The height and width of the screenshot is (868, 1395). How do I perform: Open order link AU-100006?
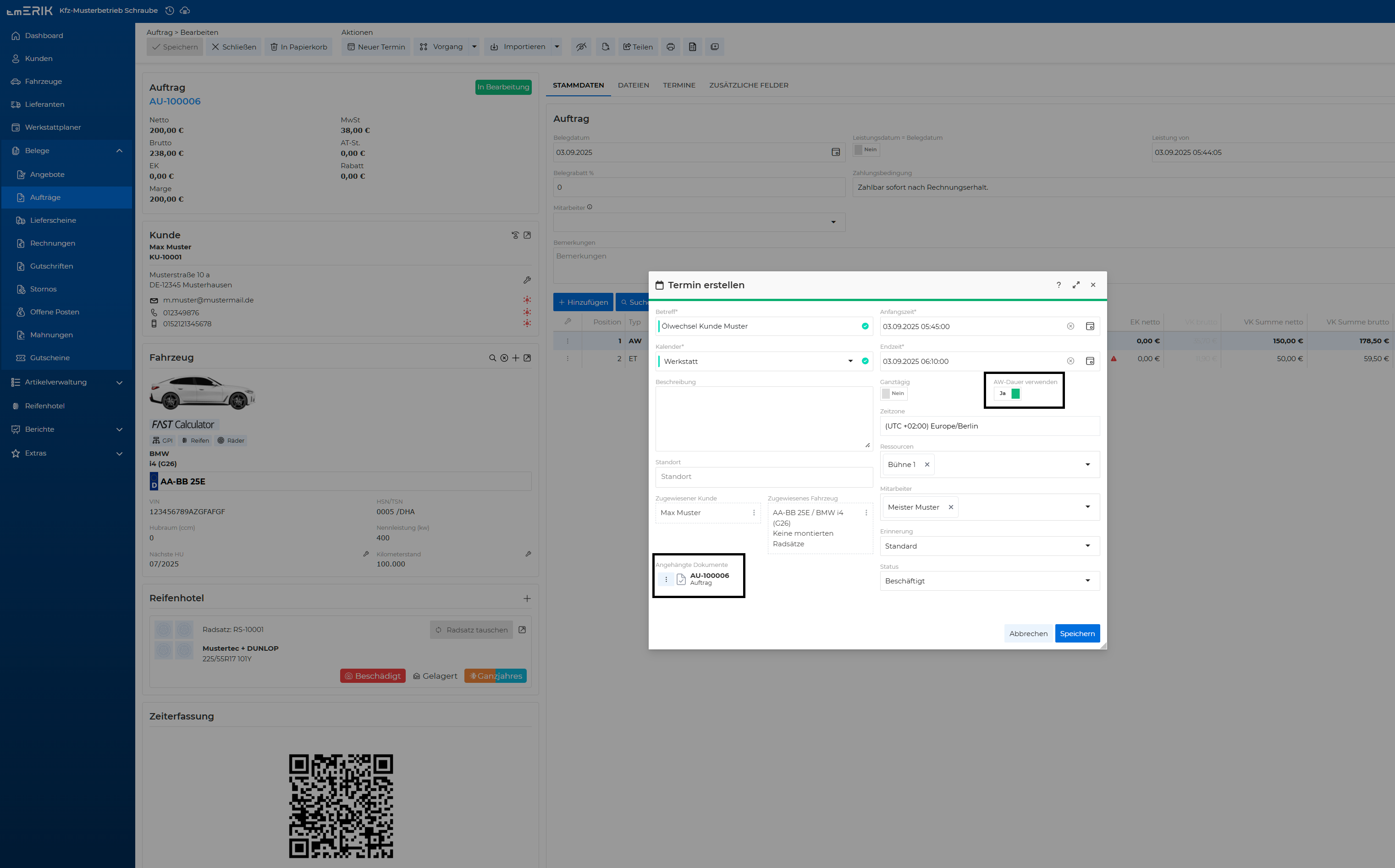[x=175, y=102]
